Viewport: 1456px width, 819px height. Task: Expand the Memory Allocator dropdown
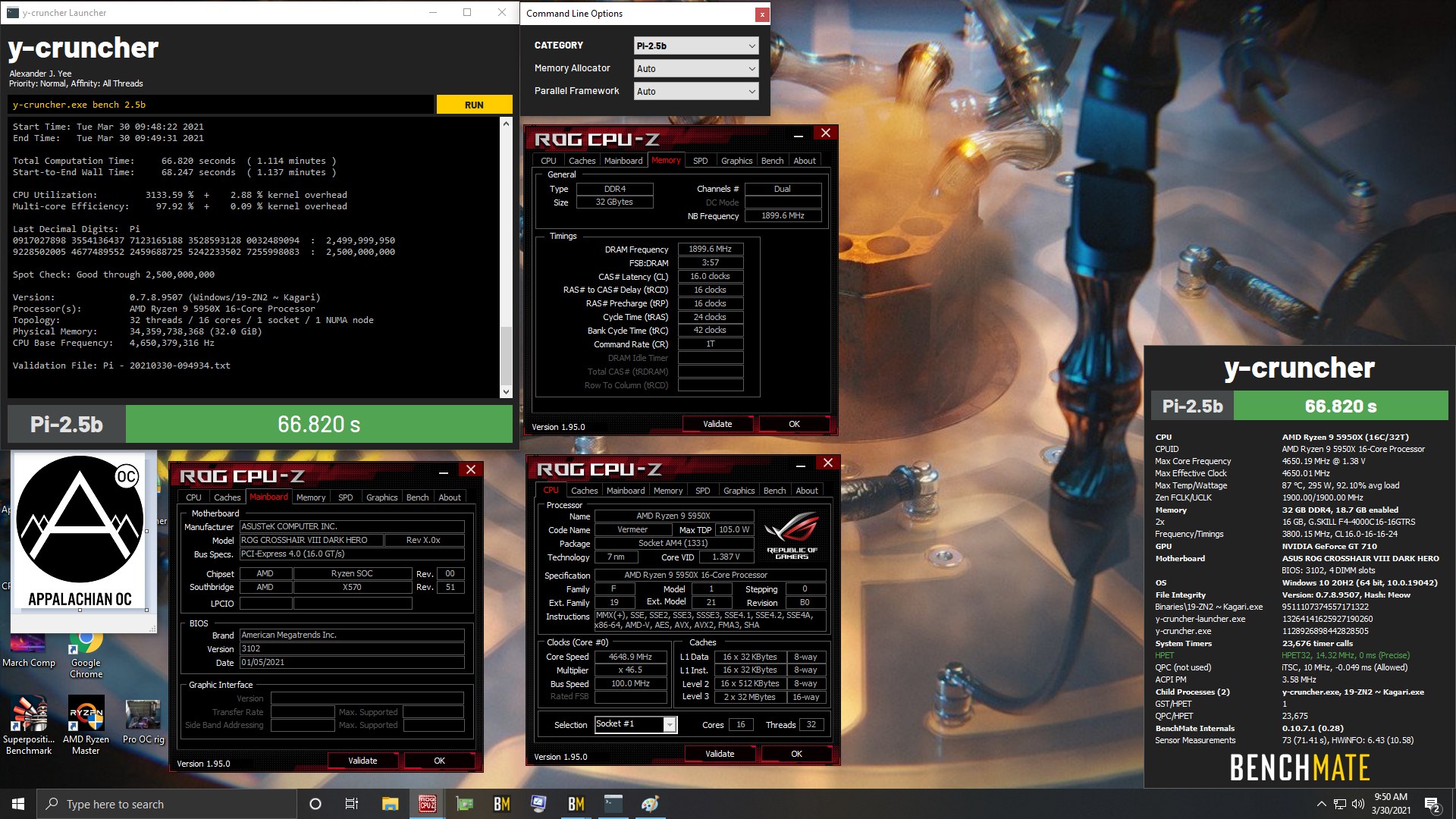click(695, 68)
